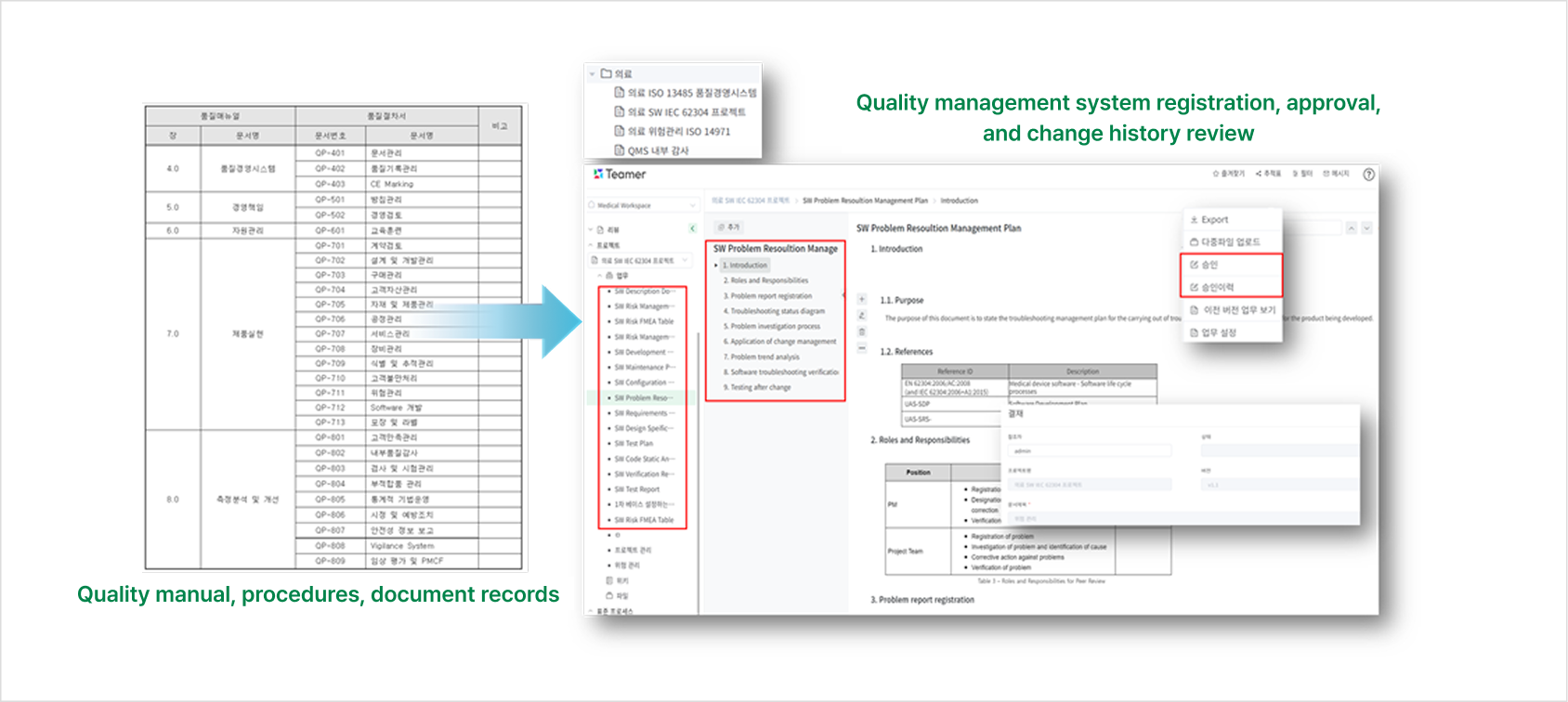The width and height of the screenshot is (1568, 702).
Task: Open 프로젝트 관리 in sidebar tree
Action: coord(633,551)
